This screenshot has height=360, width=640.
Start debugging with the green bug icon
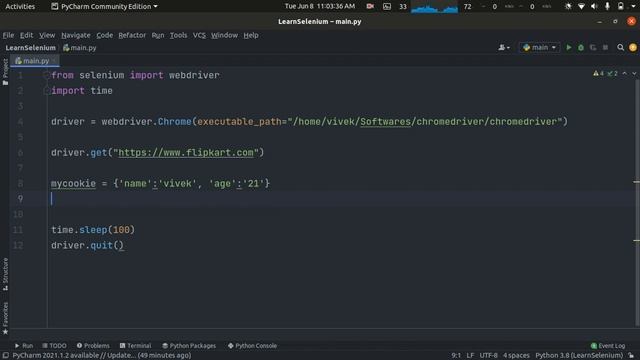coord(581,48)
